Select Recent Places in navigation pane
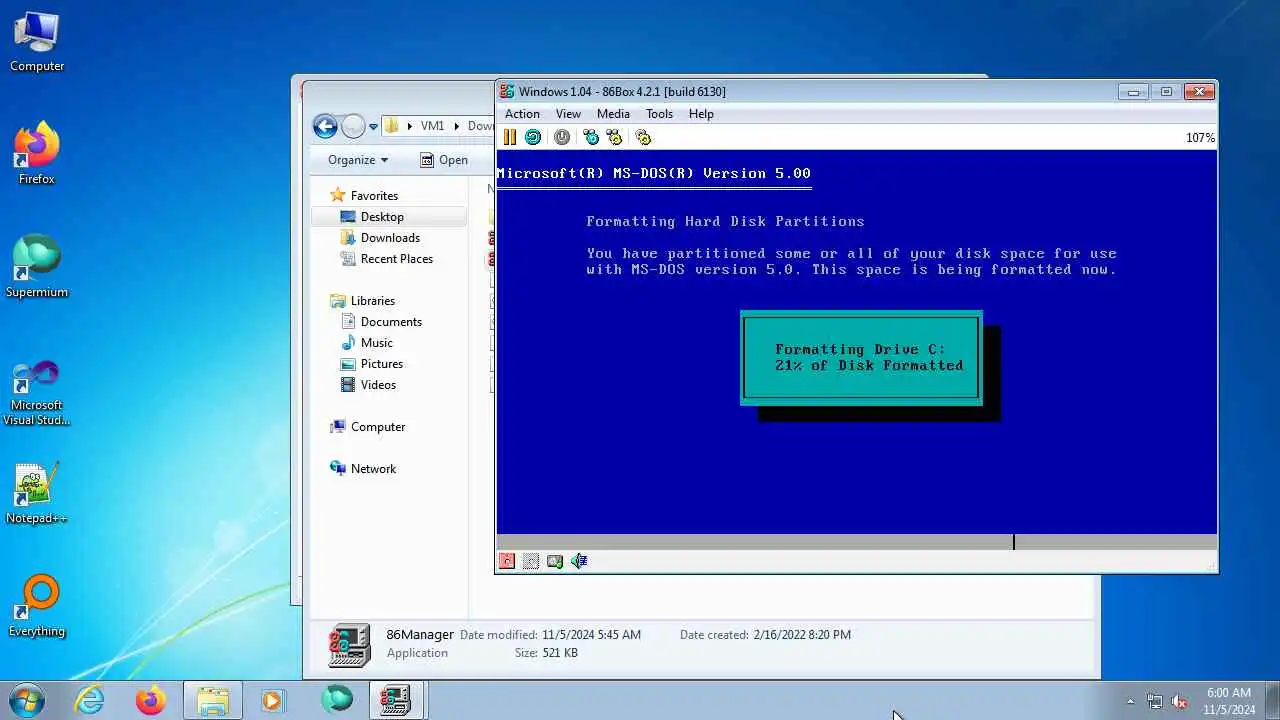 [397, 259]
